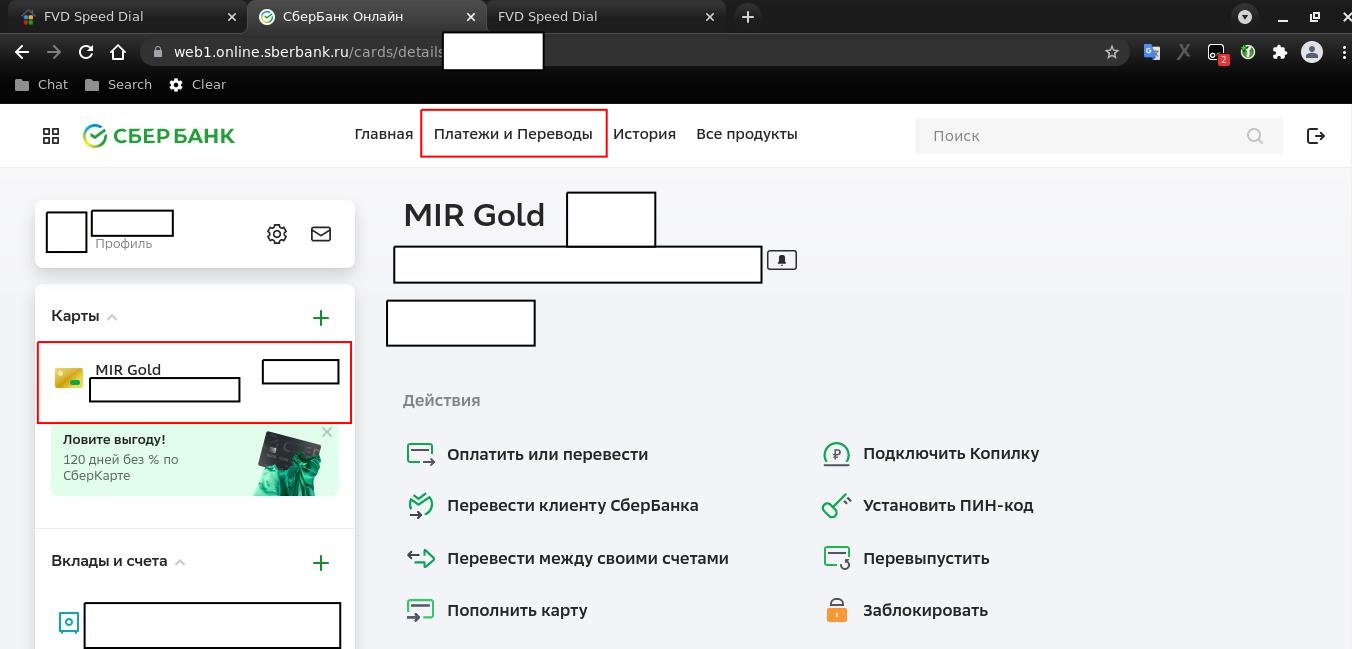This screenshot has width=1352, height=649.
Task: Click the logout icon in the header
Action: (1316, 135)
